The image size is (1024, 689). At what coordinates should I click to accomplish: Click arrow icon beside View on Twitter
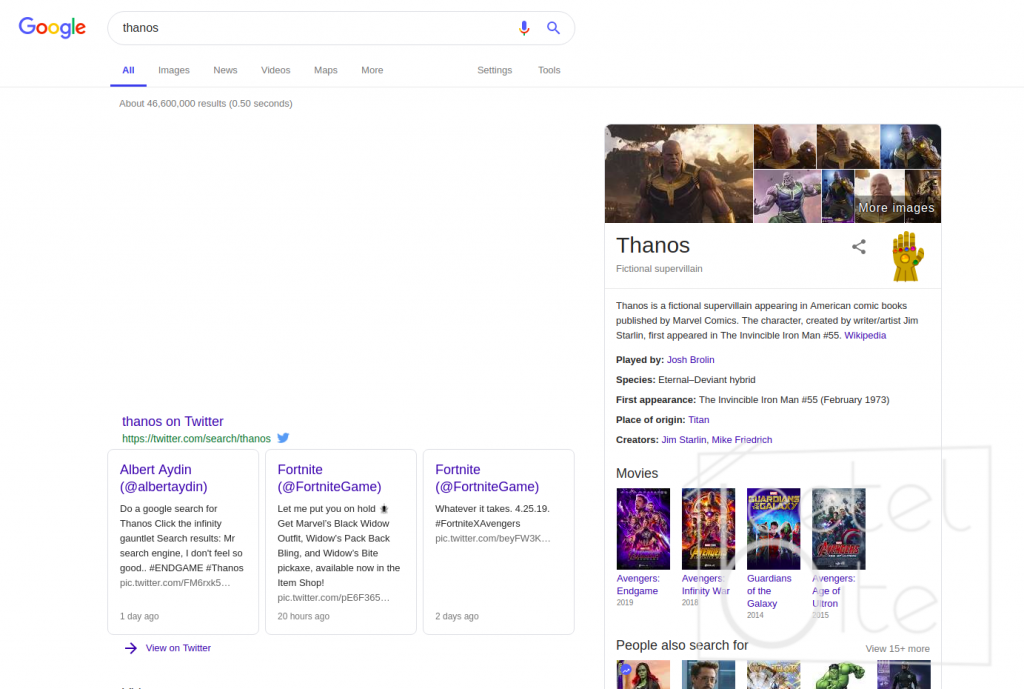point(131,648)
